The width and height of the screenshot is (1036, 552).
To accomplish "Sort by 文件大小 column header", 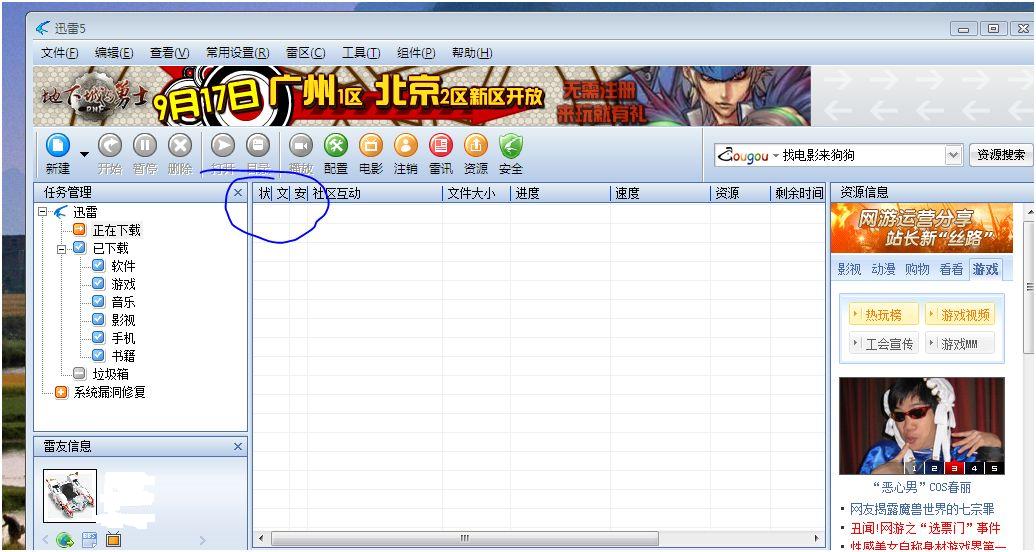I will pos(476,193).
